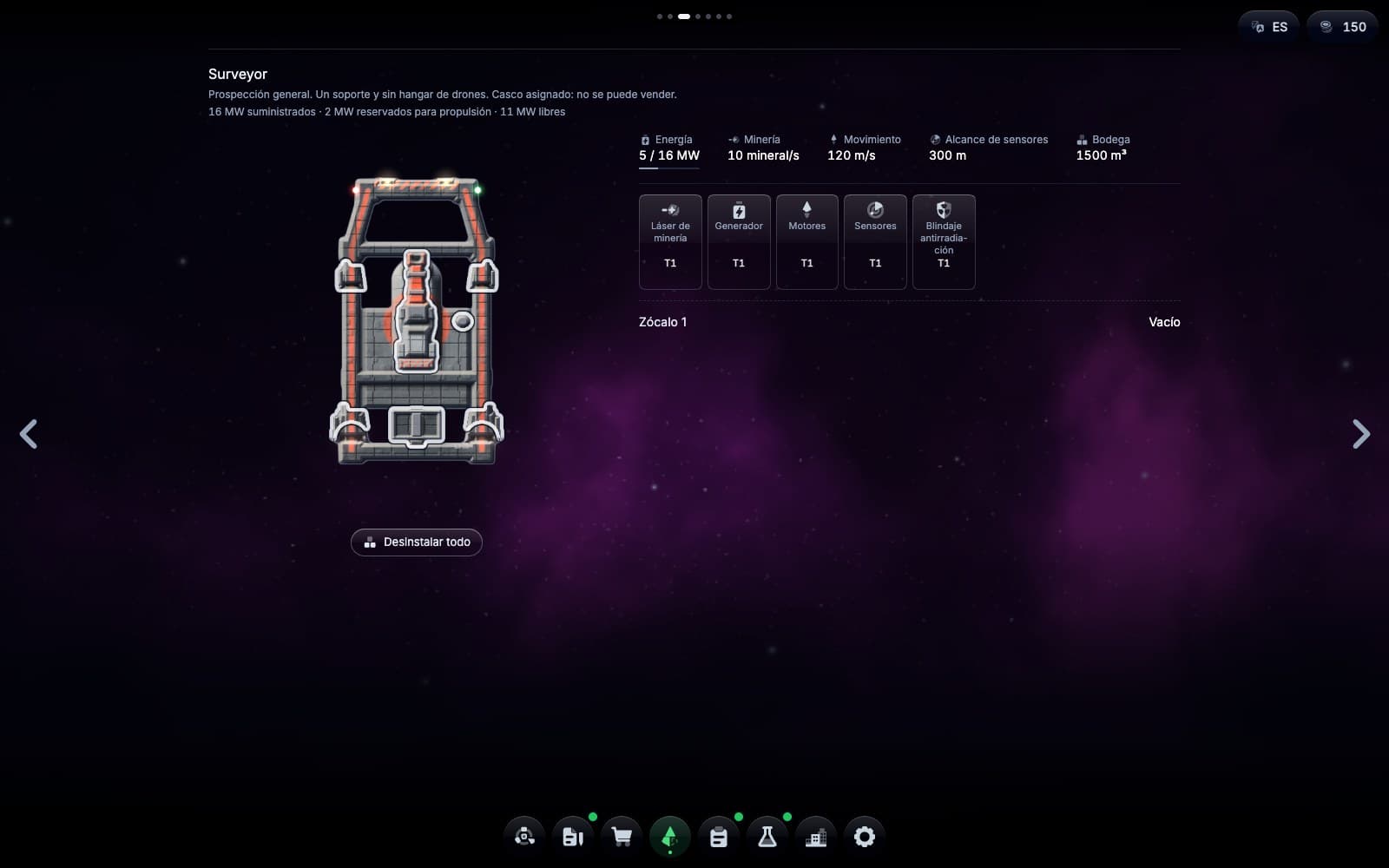Click the Movimiento 120 m/s stat
Image resolution: width=1389 pixels, height=868 pixels.
(x=864, y=148)
